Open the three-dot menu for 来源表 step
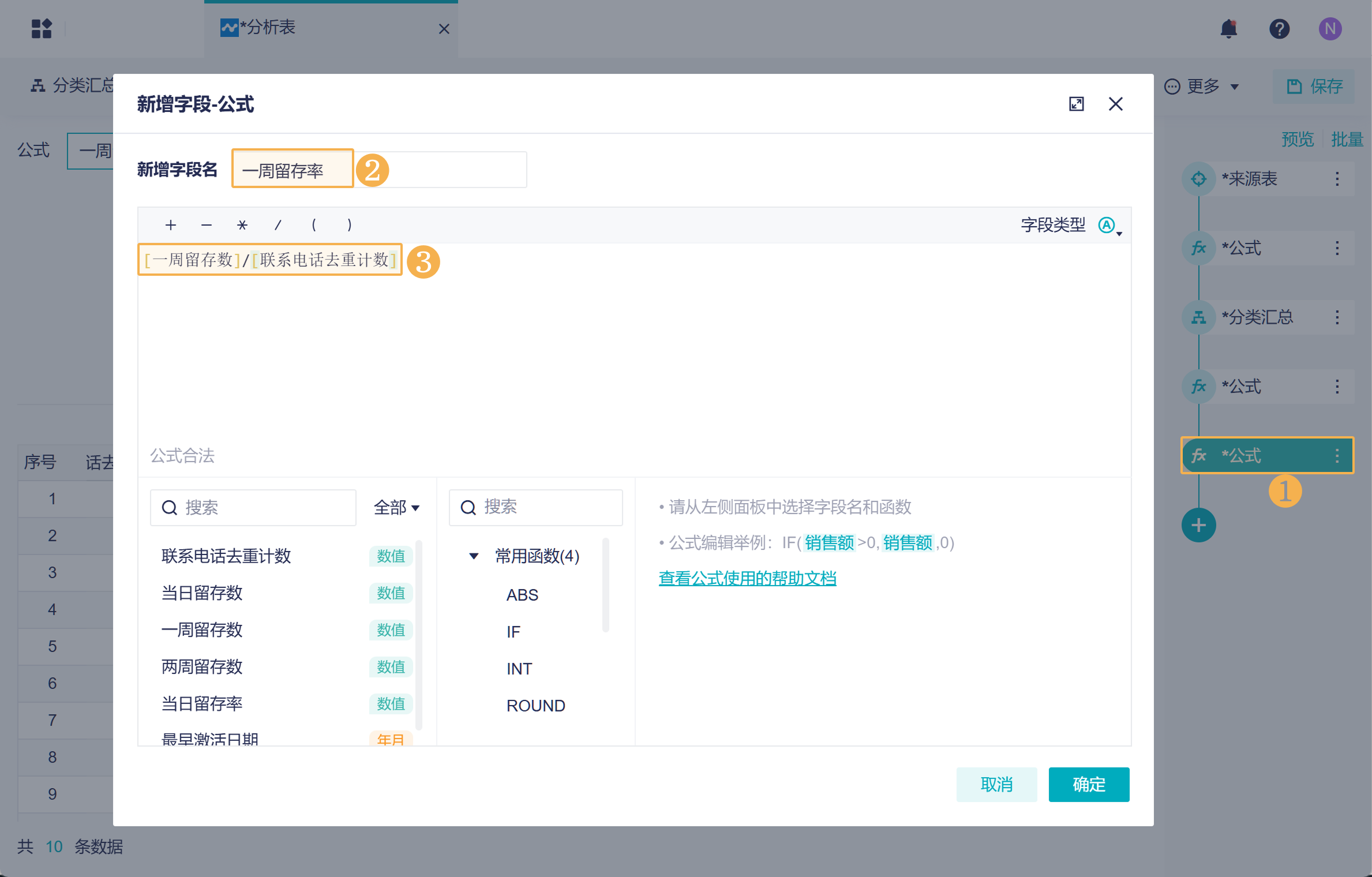Image resolution: width=1372 pixels, height=877 pixels. tap(1337, 179)
